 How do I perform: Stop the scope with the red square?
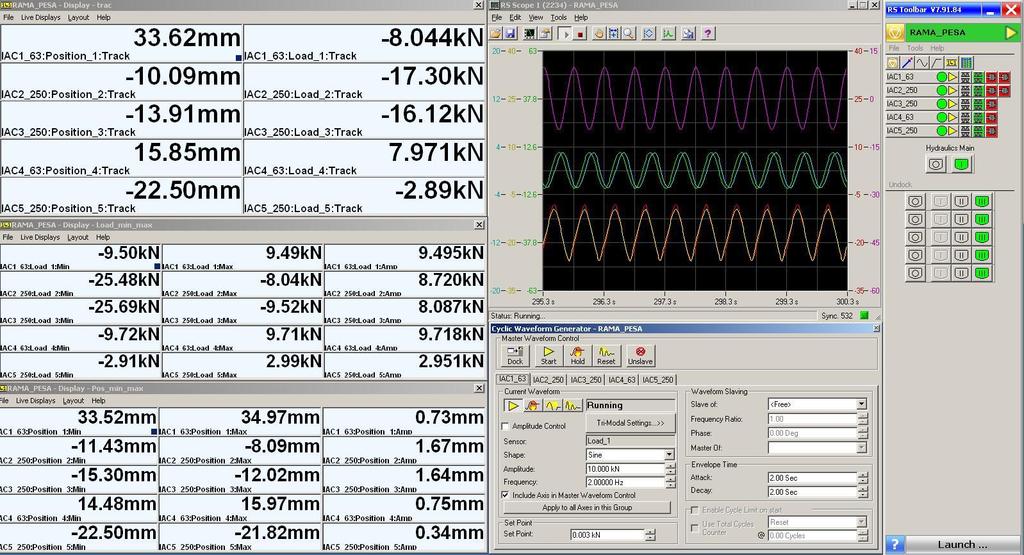coord(580,33)
